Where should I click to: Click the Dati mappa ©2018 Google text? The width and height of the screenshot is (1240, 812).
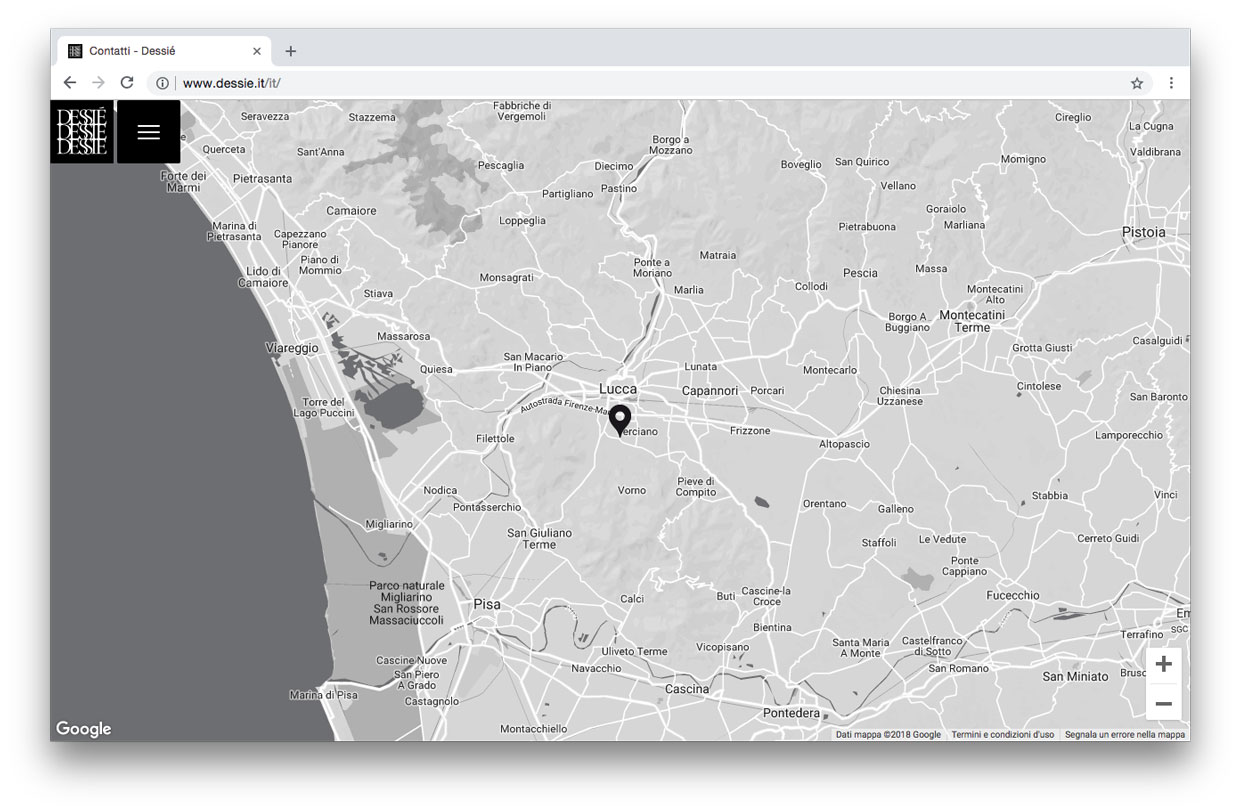tap(888, 734)
